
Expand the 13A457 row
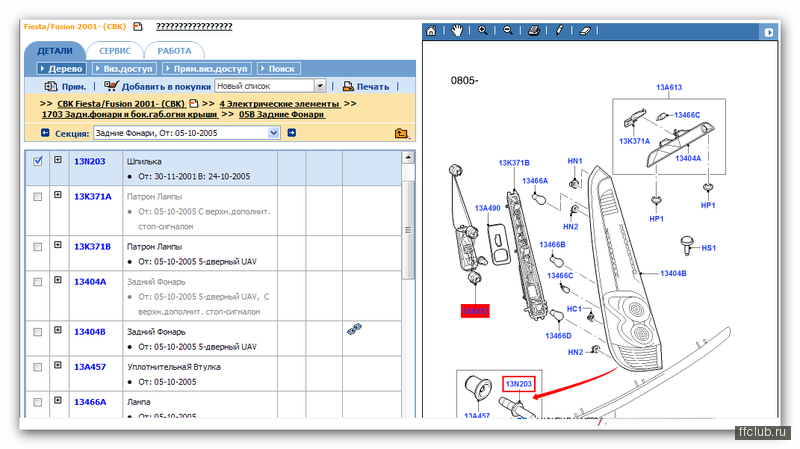pos(58,365)
